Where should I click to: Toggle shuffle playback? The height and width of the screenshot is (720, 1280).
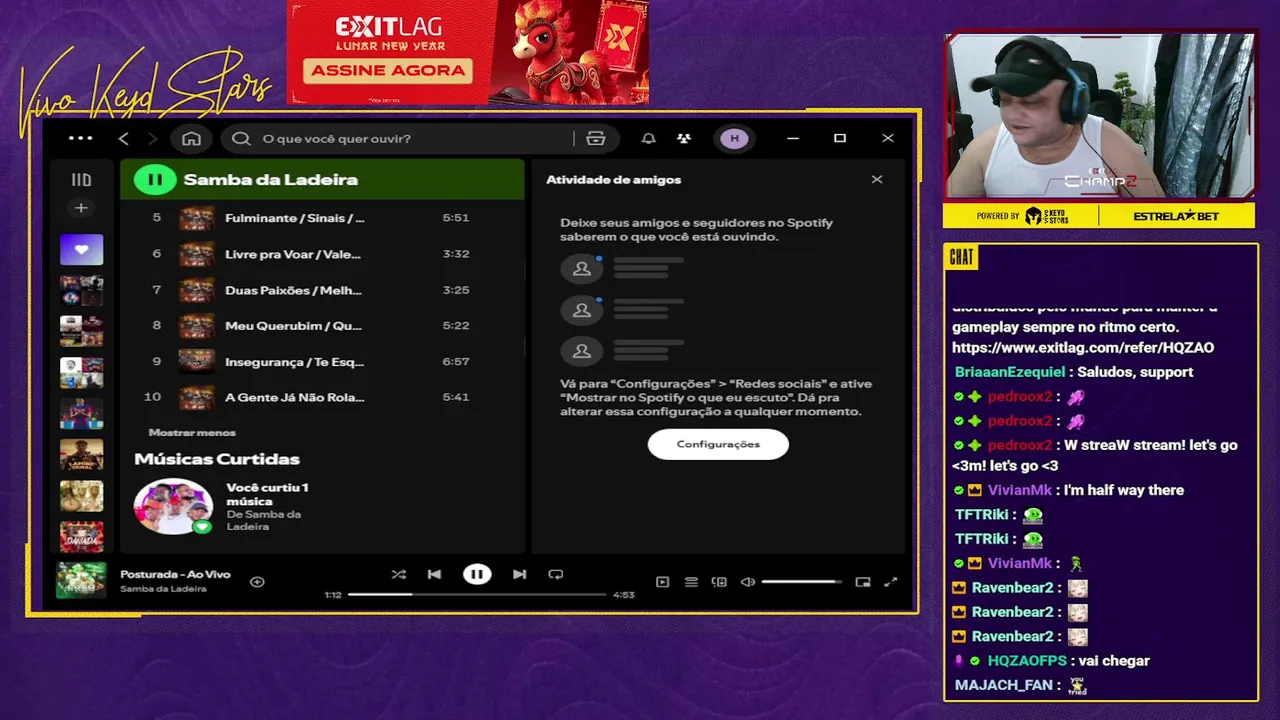point(398,574)
